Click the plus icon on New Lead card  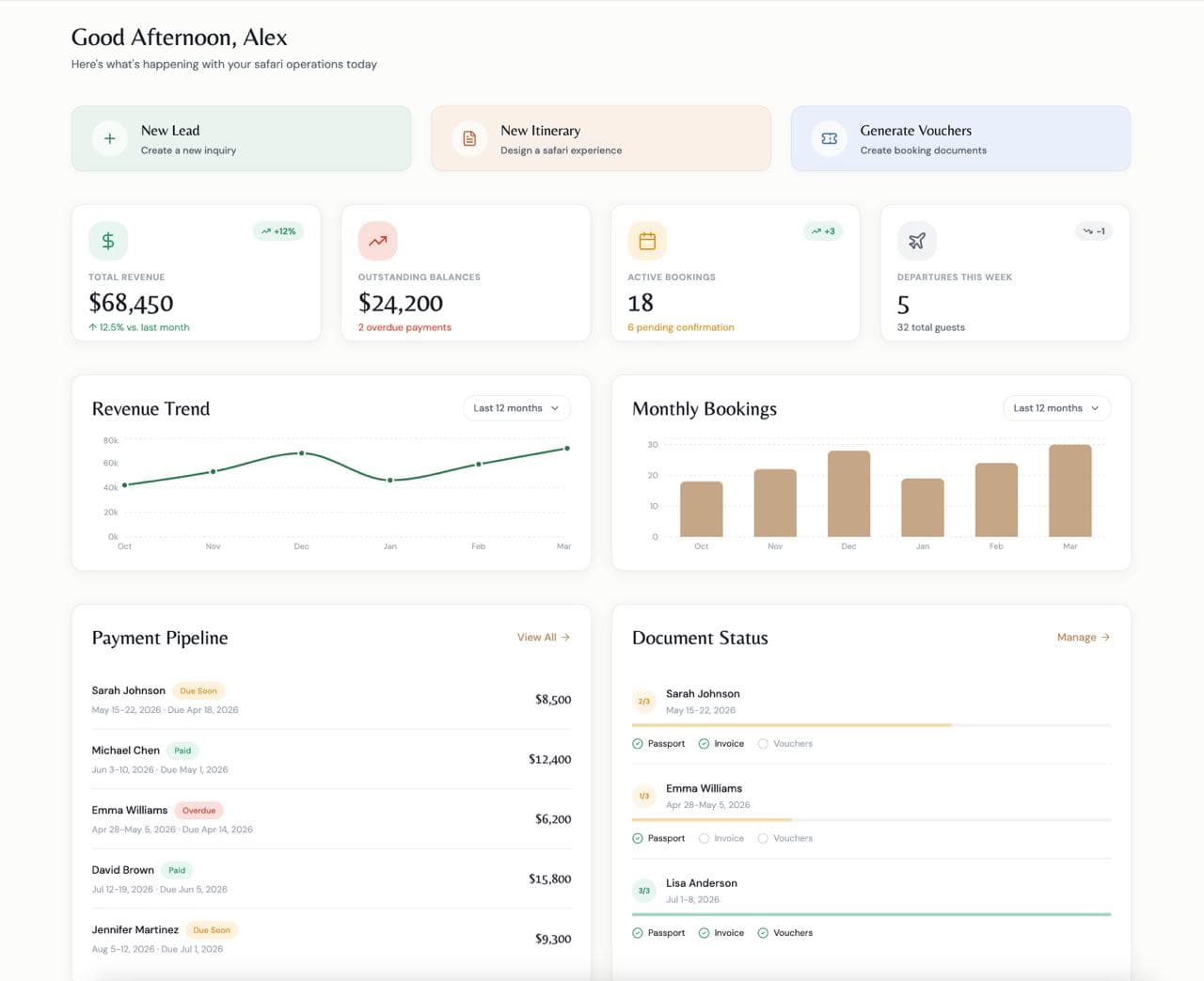tap(109, 138)
